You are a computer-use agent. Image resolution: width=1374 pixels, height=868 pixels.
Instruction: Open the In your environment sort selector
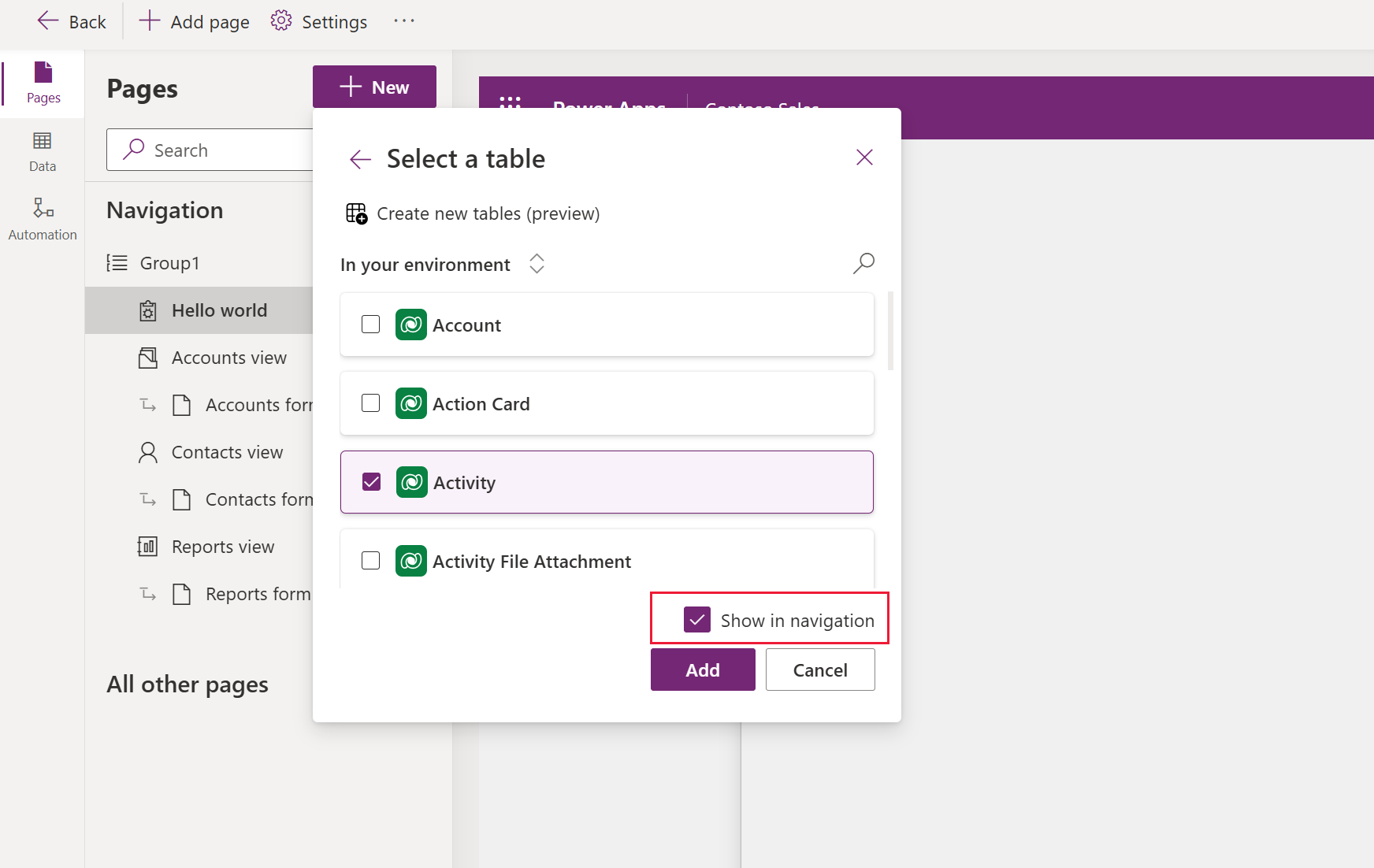(x=536, y=263)
